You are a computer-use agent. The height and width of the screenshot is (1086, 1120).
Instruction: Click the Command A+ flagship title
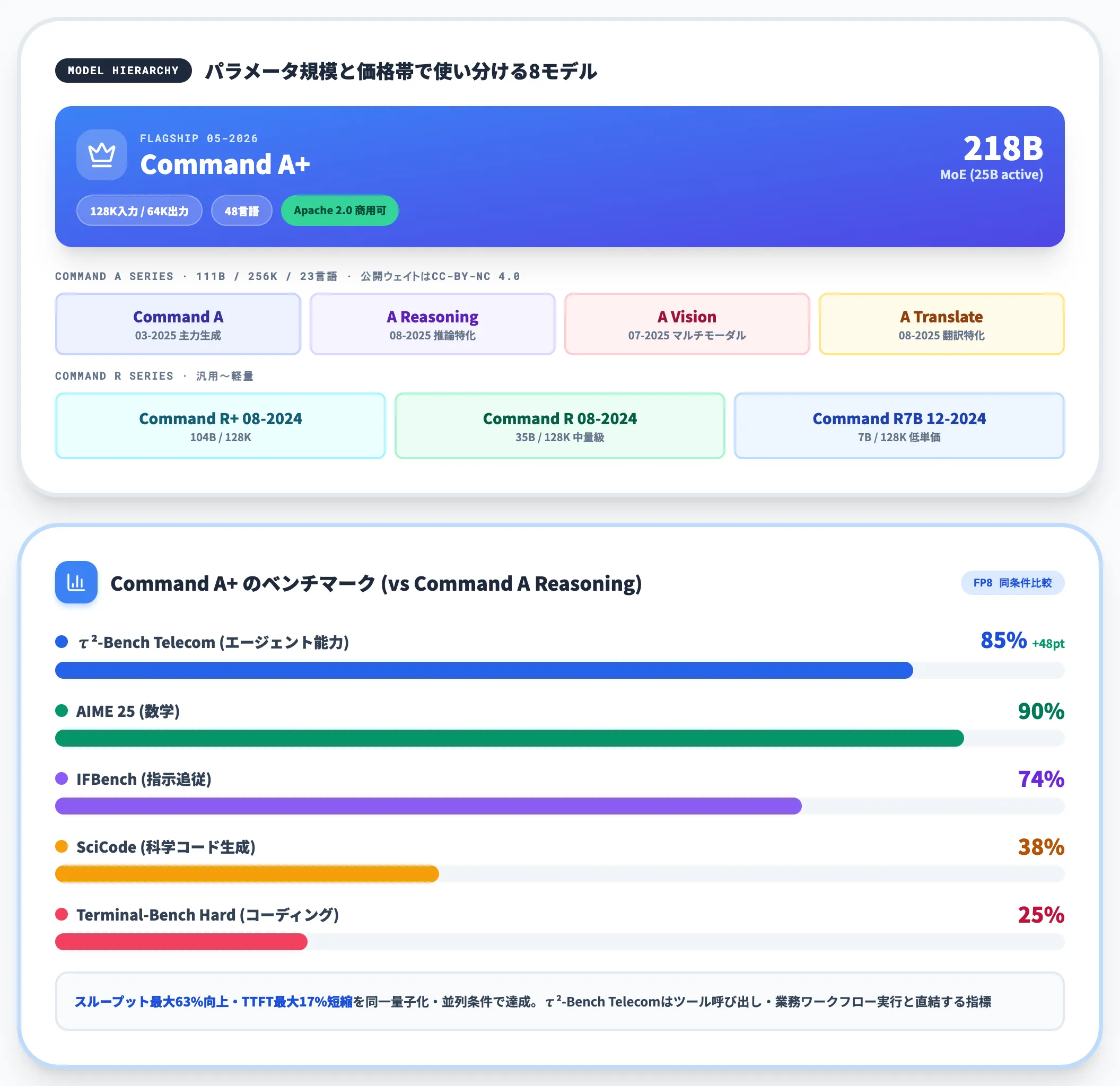[225, 164]
